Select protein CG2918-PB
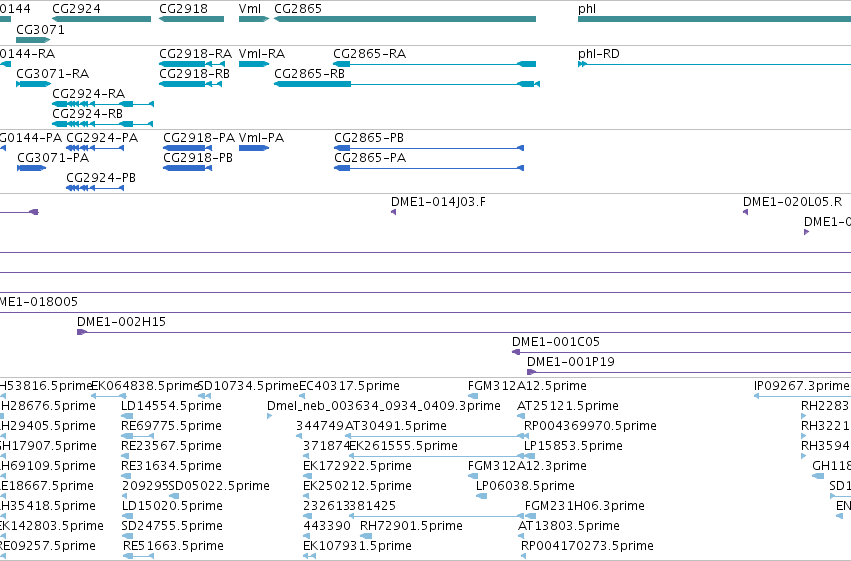Image resolution: width=851 pixels, height=561 pixels. click(x=188, y=168)
